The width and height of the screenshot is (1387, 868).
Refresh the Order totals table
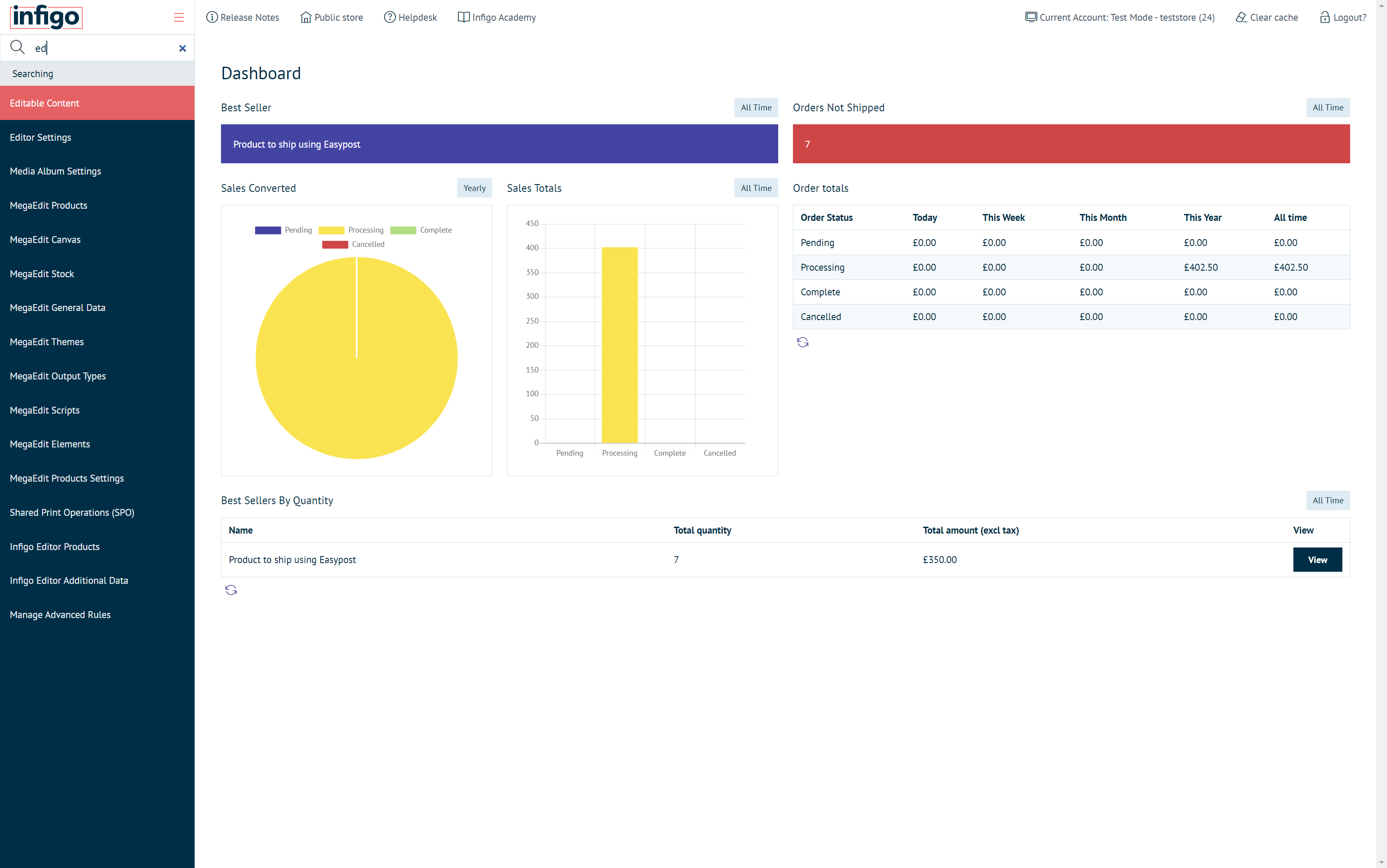click(802, 343)
